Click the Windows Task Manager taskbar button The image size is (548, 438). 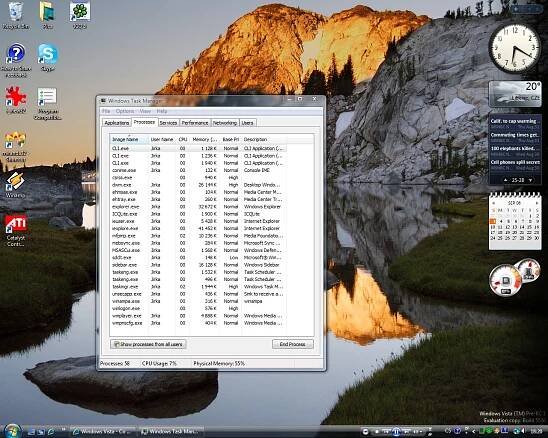(x=172, y=432)
